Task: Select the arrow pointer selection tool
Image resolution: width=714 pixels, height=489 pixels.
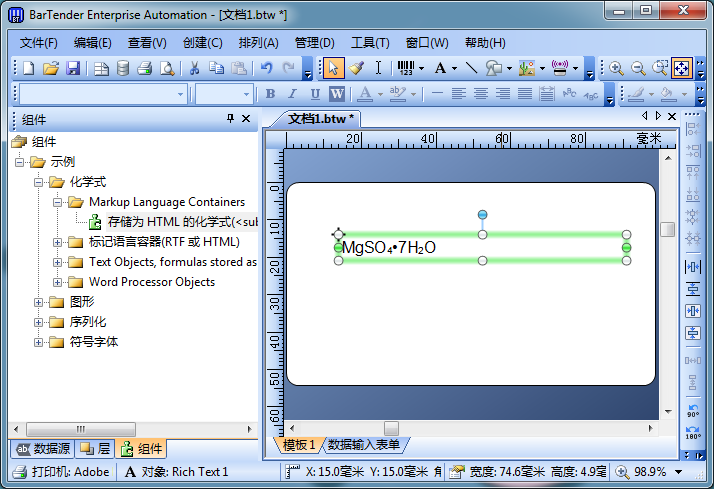Action: pos(334,68)
